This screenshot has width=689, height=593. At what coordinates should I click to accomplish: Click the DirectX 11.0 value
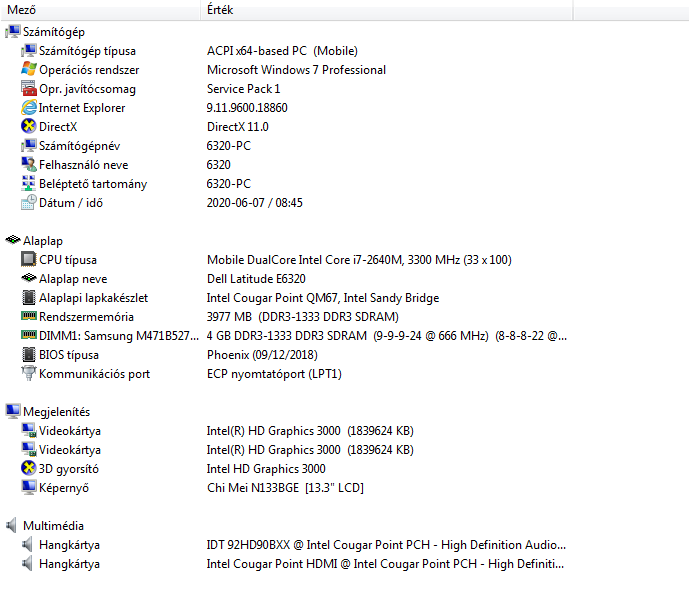coord(238,127)
